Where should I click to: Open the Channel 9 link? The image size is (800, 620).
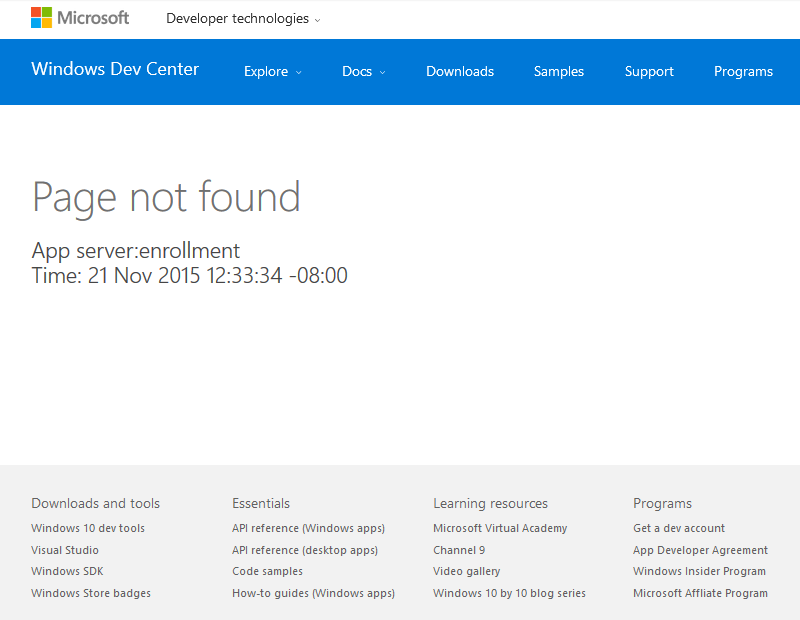click(459, 549)
